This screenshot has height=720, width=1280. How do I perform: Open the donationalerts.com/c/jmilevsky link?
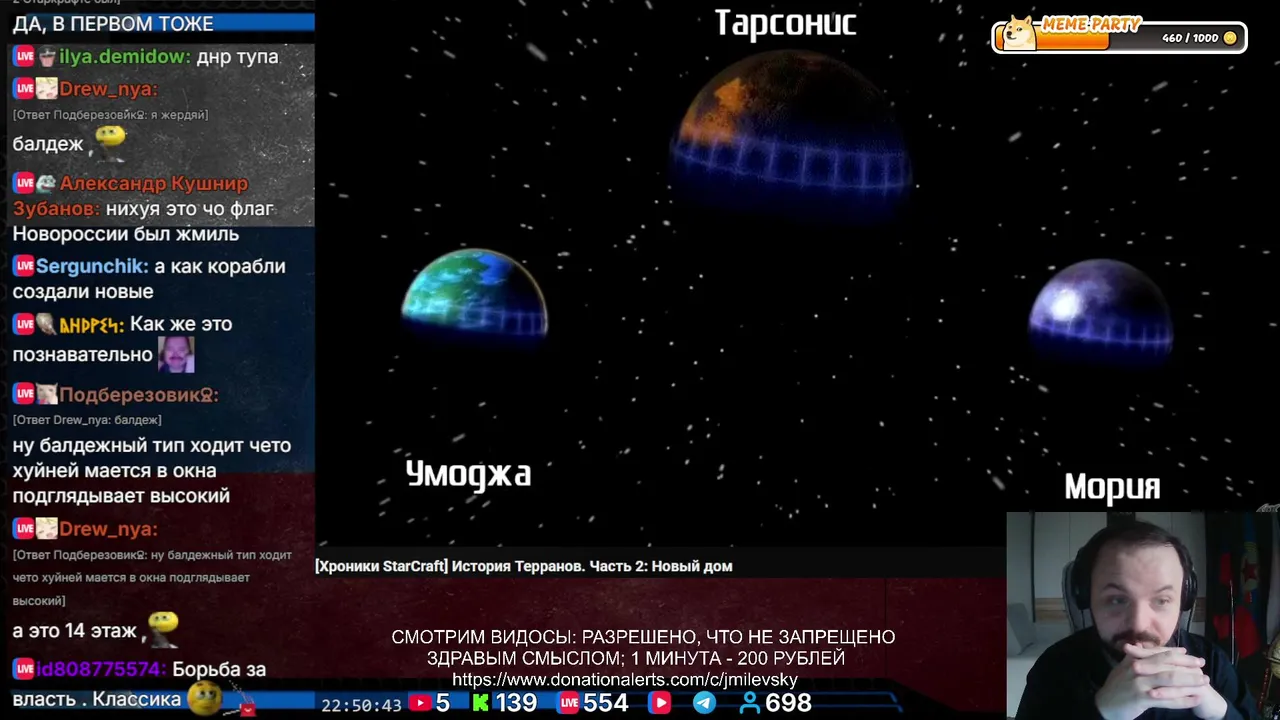[x=625, y=680]
